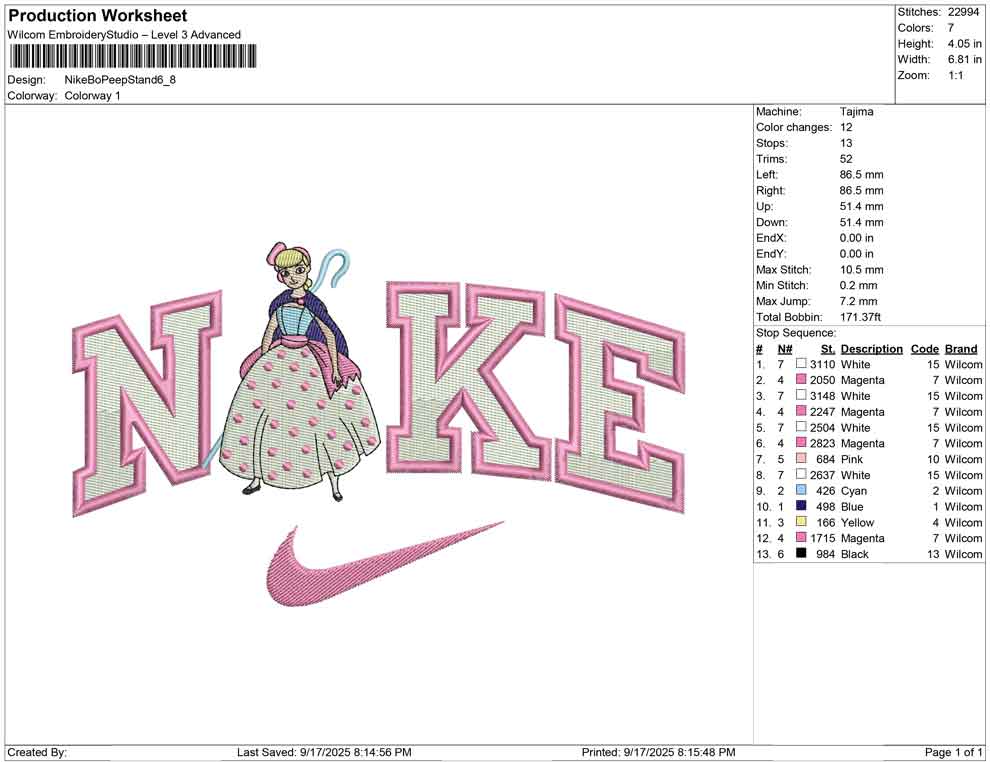Click the Min Stitch value 0.2 mm
The image size is (990, 762).
coord(859,285)
